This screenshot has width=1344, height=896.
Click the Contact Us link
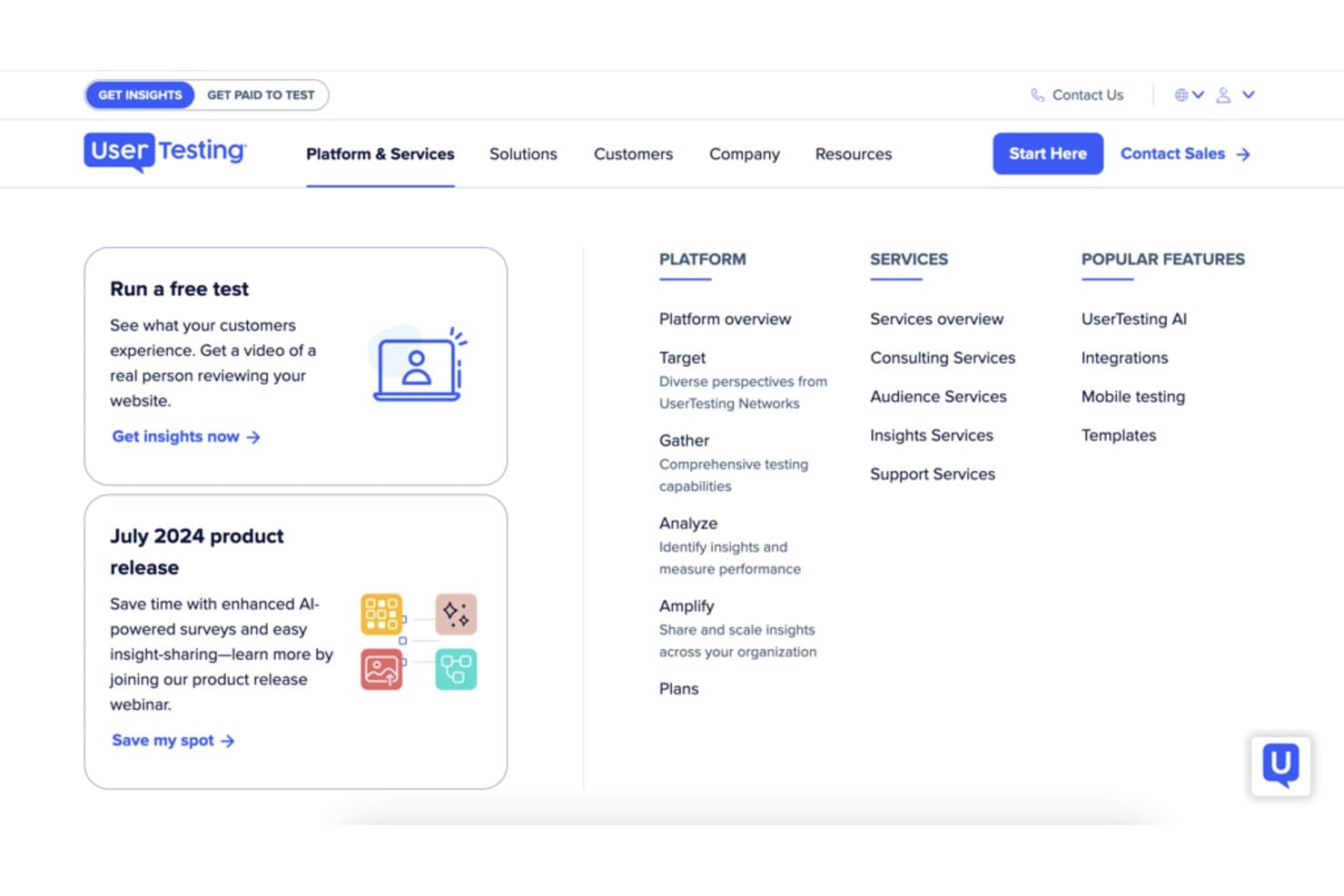(1087, 94)
